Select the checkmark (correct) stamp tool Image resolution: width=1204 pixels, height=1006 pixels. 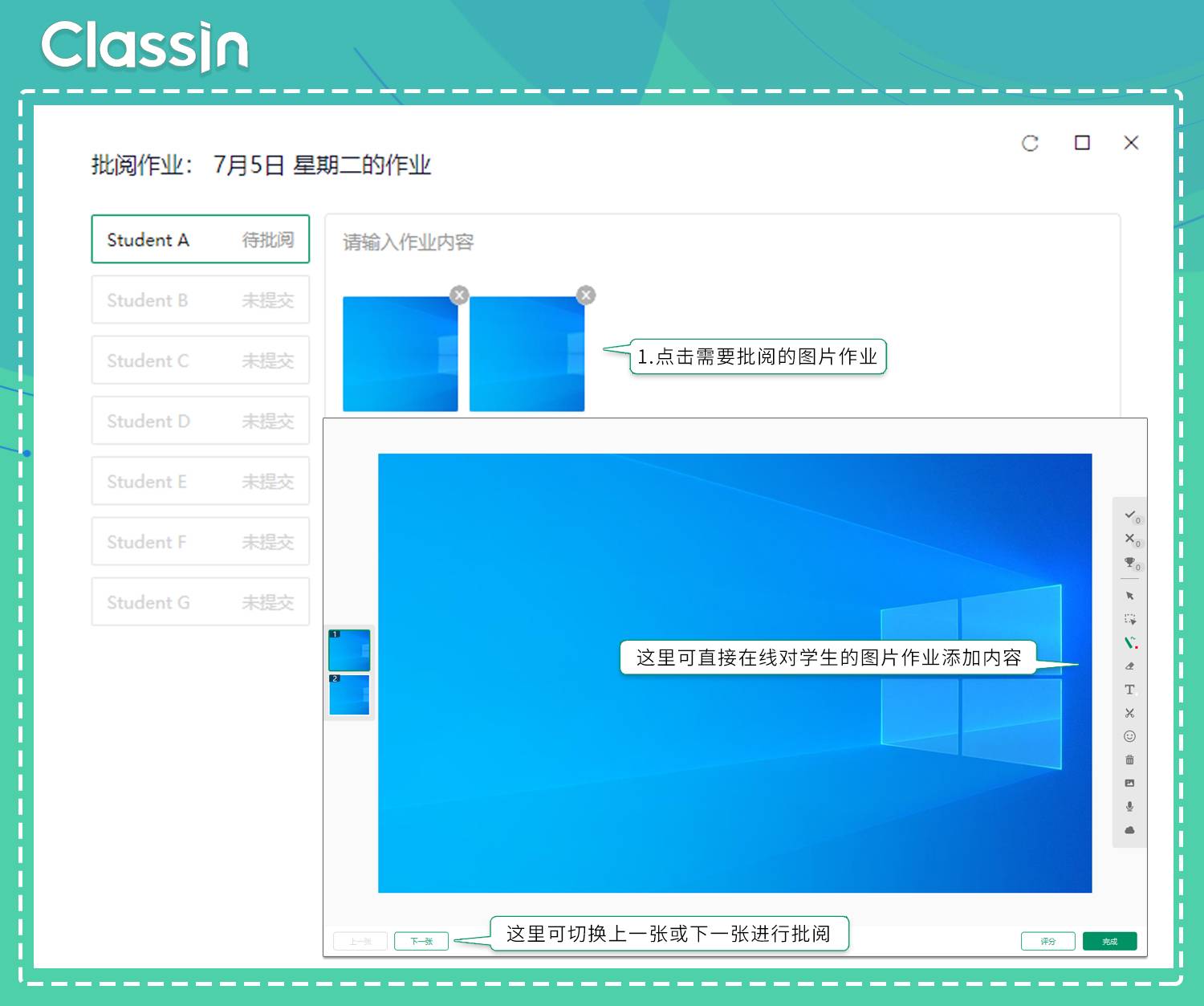pyautogui.click(x=1129, y=515)
